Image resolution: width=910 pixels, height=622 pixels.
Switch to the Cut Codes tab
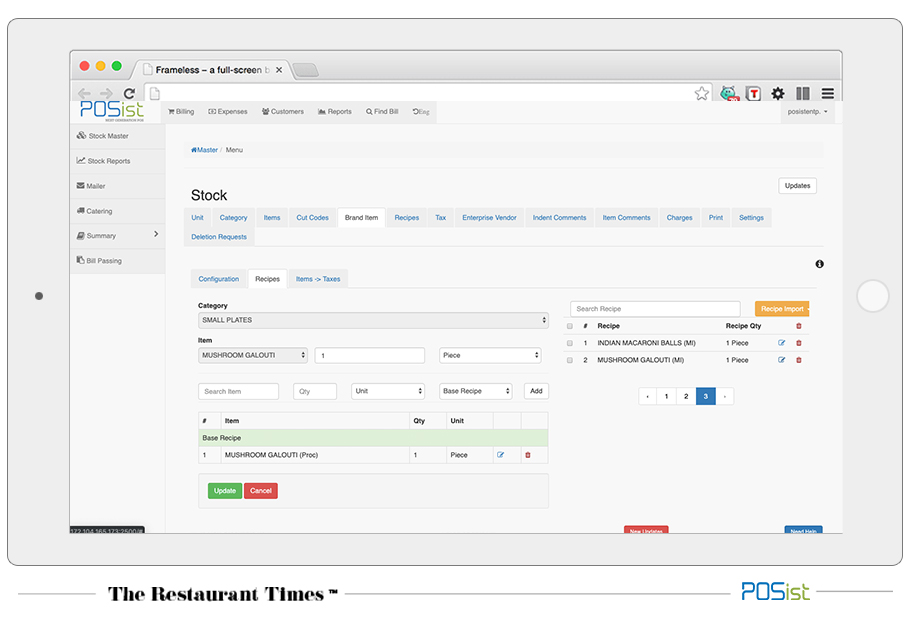[x=312, y=218]
